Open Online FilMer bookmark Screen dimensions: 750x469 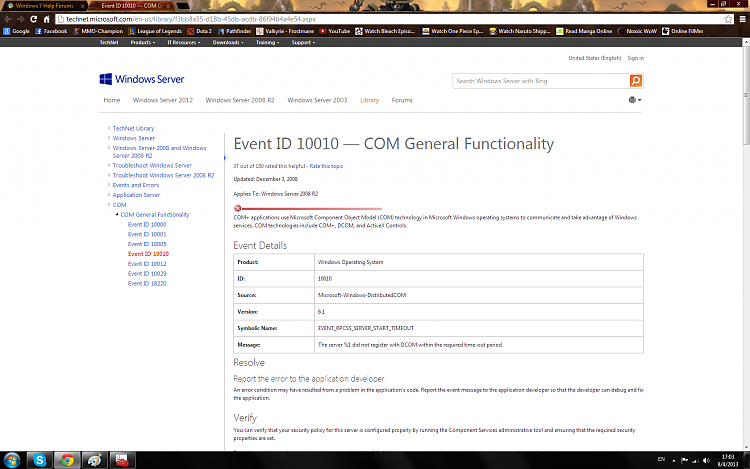point(683,31)
